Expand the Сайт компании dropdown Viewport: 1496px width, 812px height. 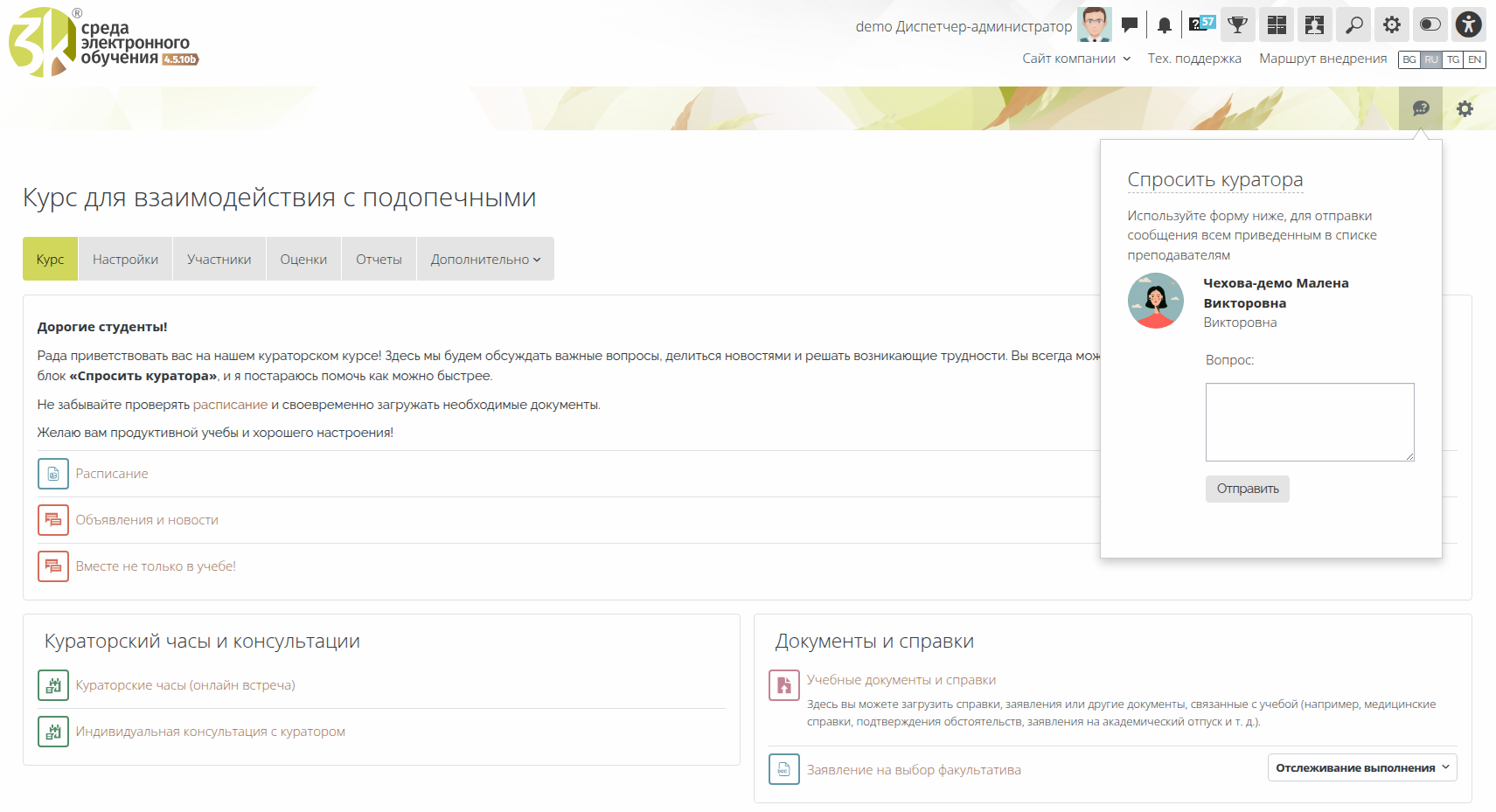1076,59
